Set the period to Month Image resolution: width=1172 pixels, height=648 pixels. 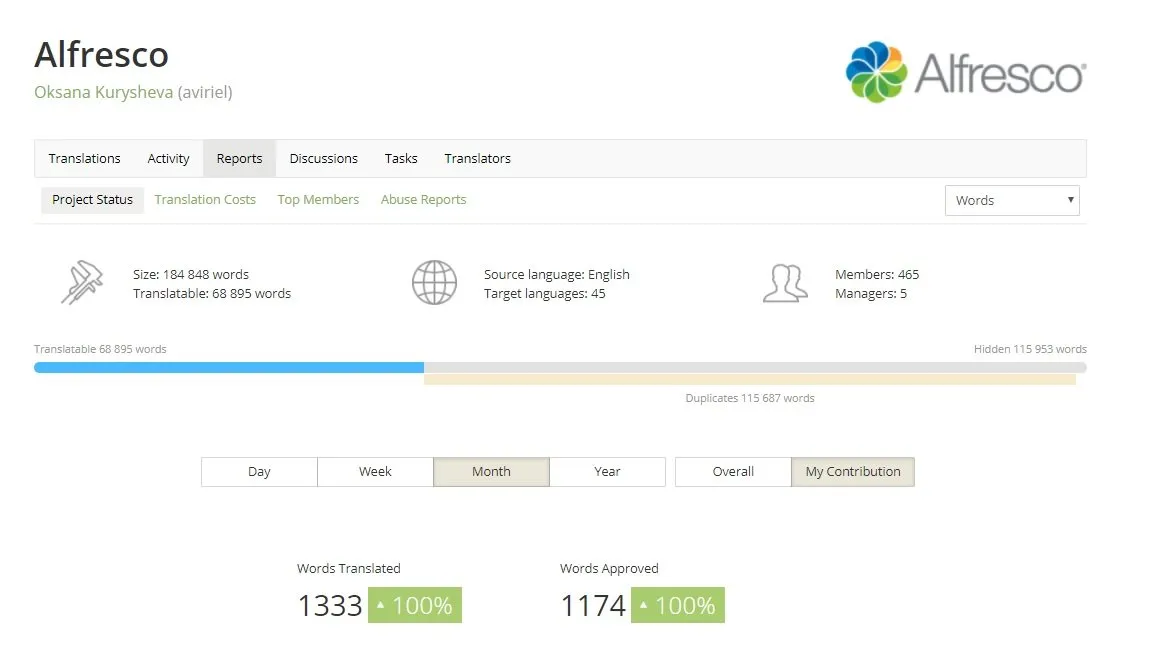pyautogui.click(x=491, y=472)
